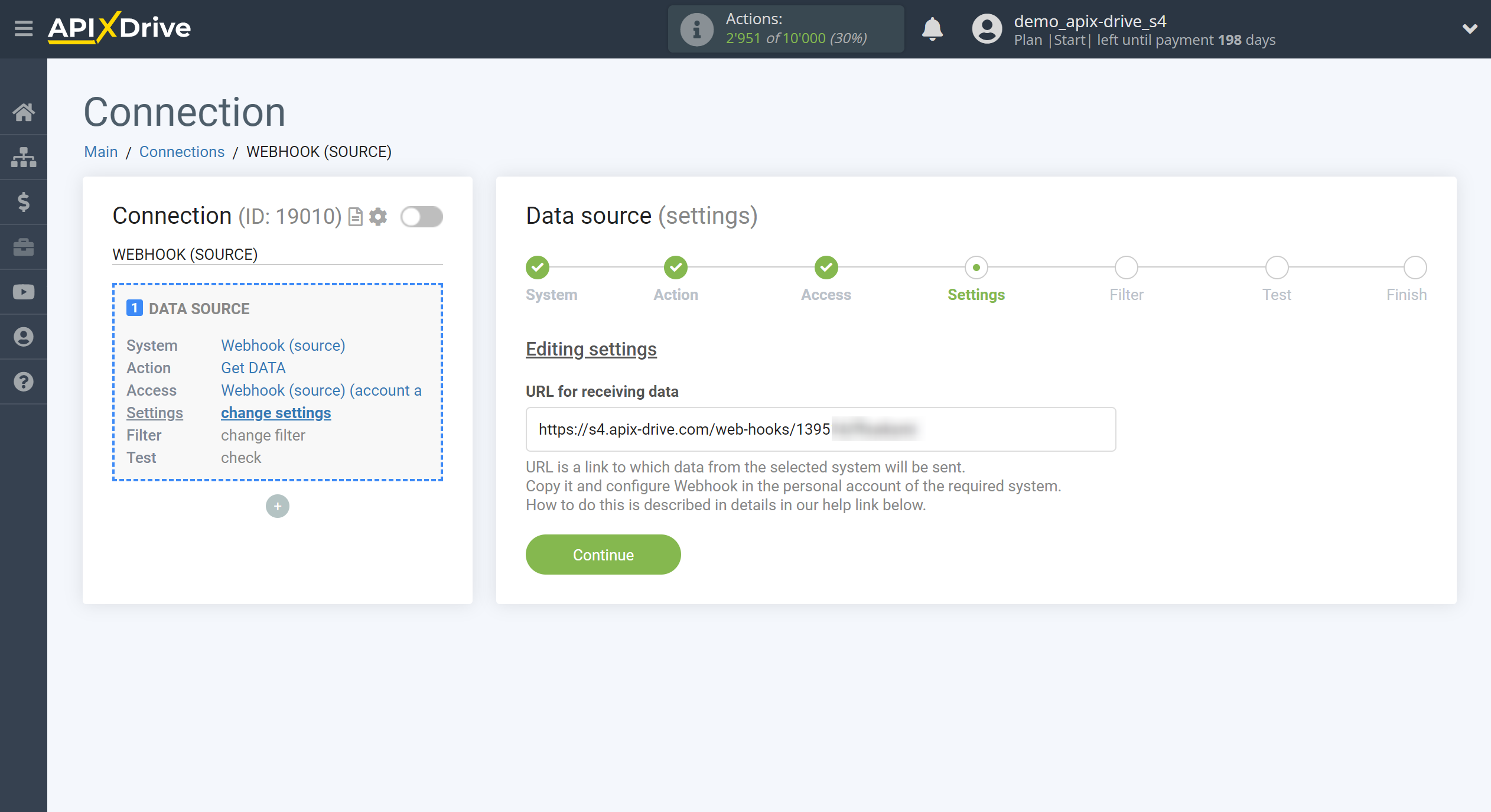Click the ApiX-Drive logo
Image resolution: width=1491 pixels, height=812 pixels.
(119, 28)
